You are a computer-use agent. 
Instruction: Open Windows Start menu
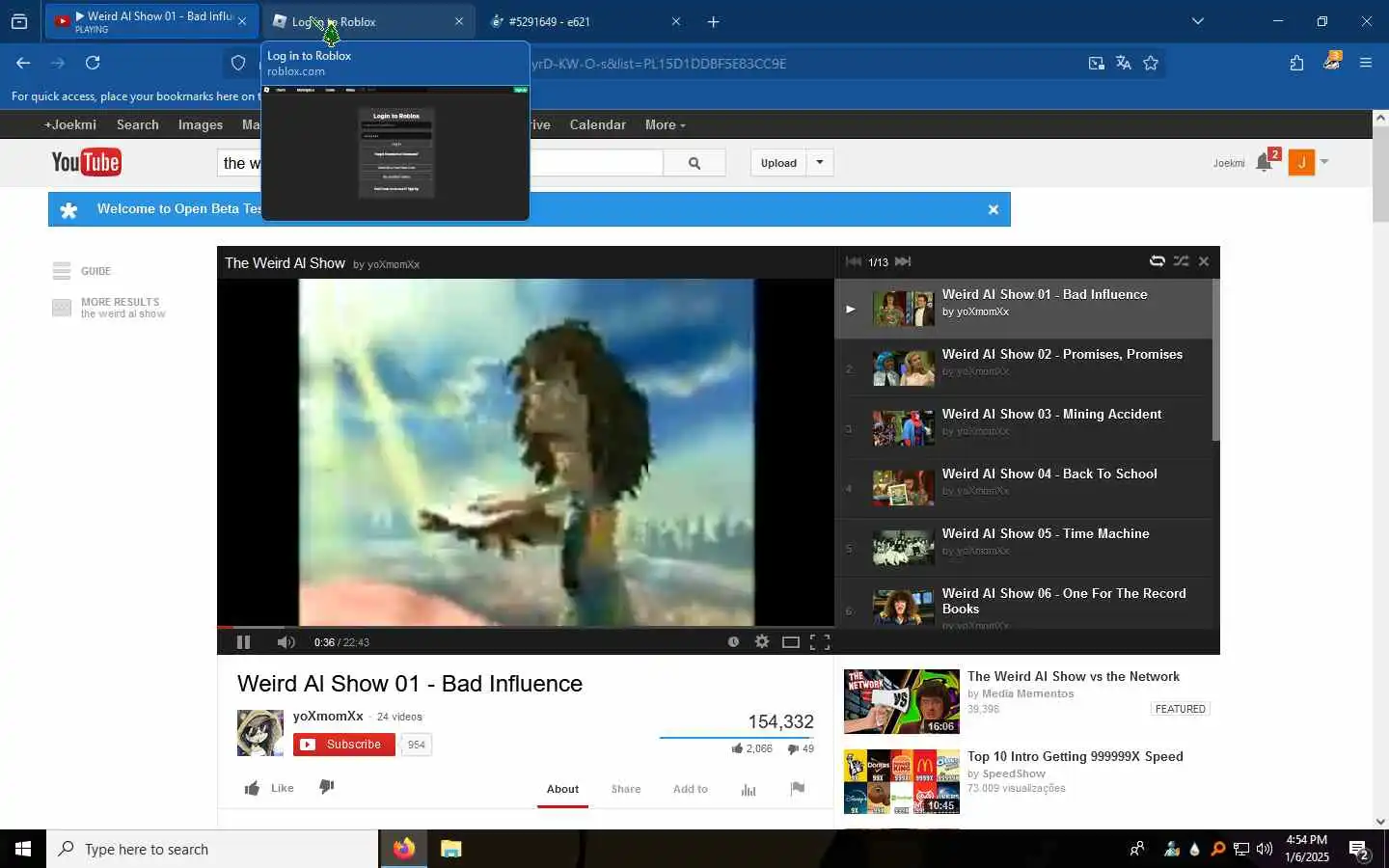(23, 849)
